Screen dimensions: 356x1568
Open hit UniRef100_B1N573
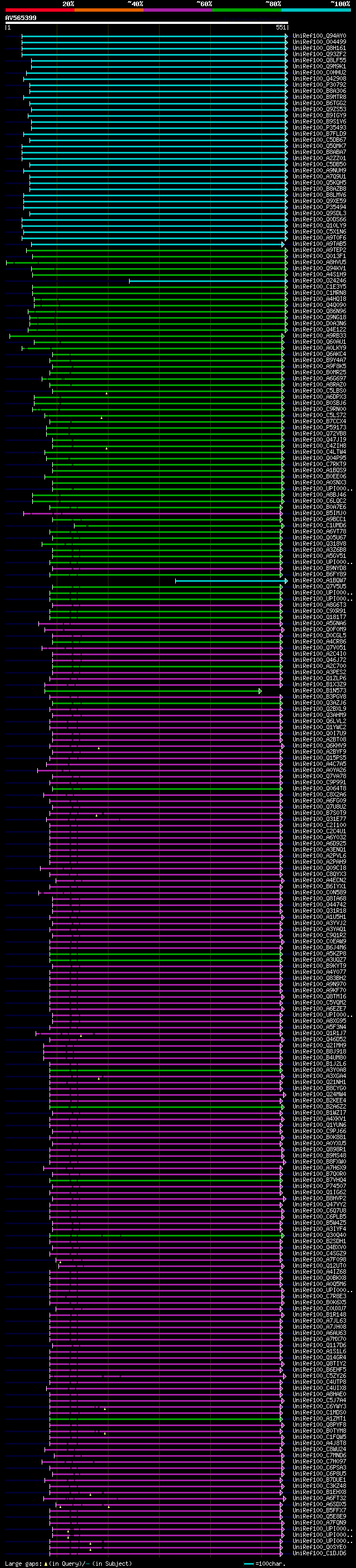(x=319, y=691)
